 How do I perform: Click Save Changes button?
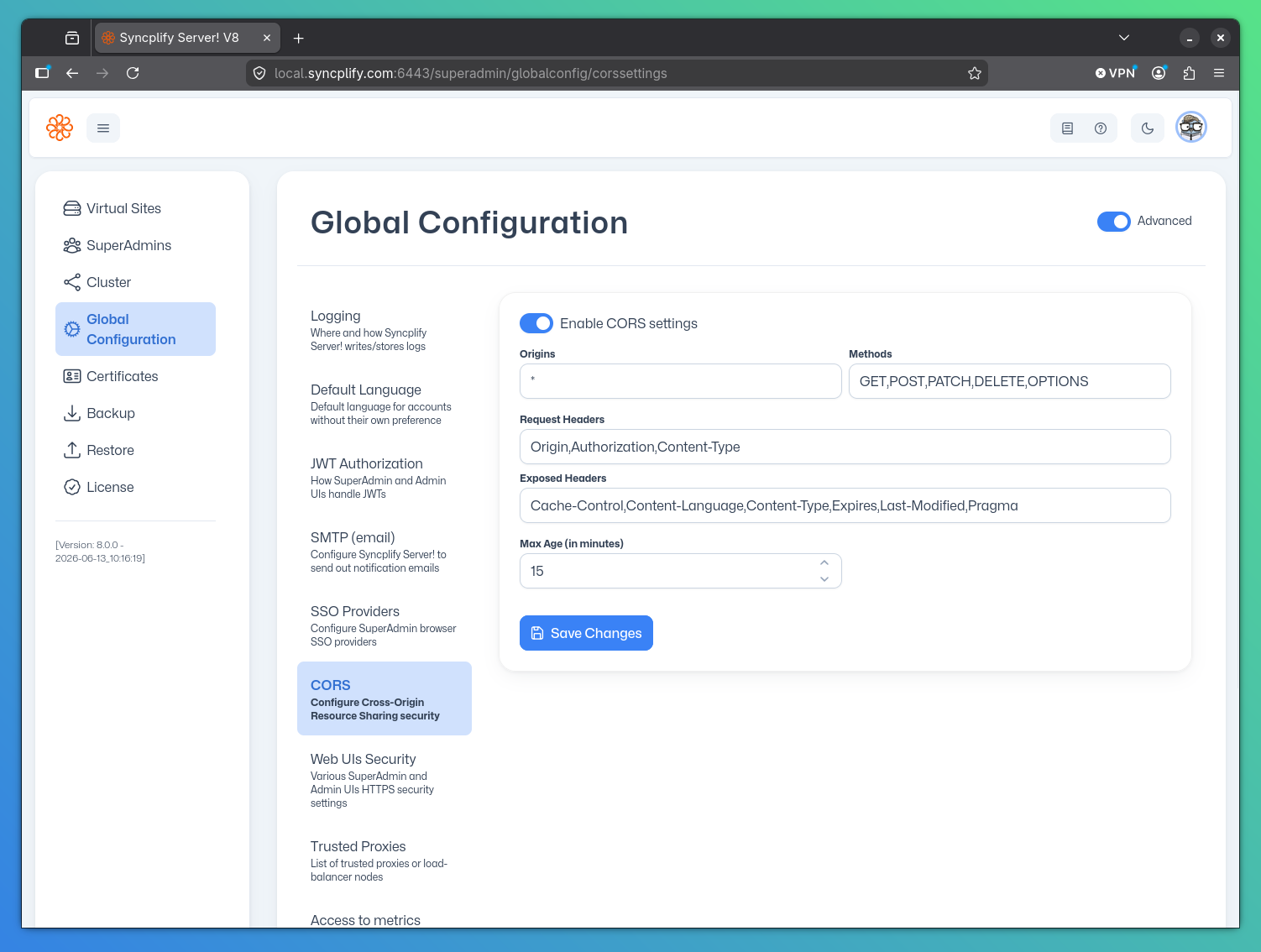point(586,633)
